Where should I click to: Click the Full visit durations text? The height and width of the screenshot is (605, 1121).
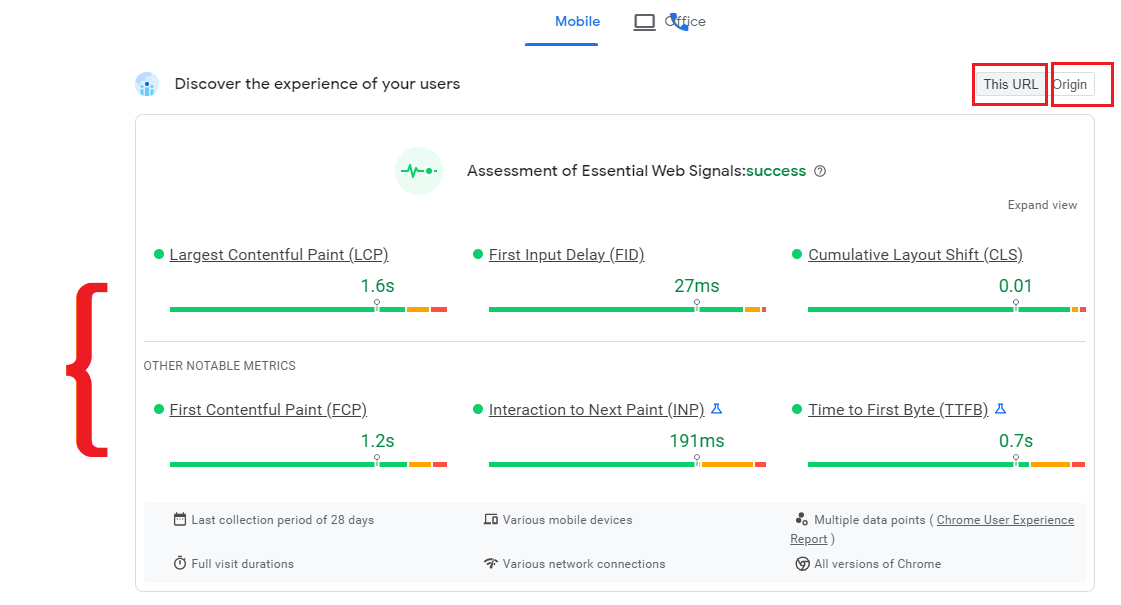[242, 564]
